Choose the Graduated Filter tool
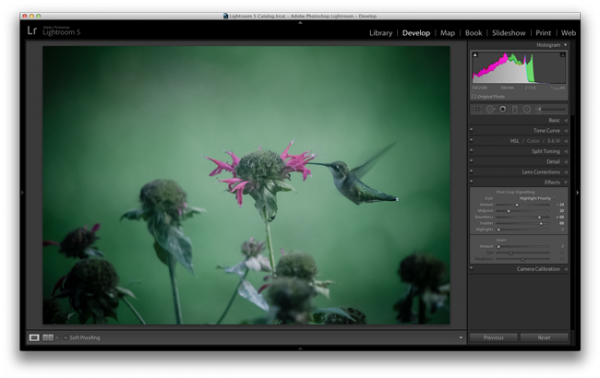Image resolution: width=600 pixels, height=378 pixels. [x=515, y=109]
